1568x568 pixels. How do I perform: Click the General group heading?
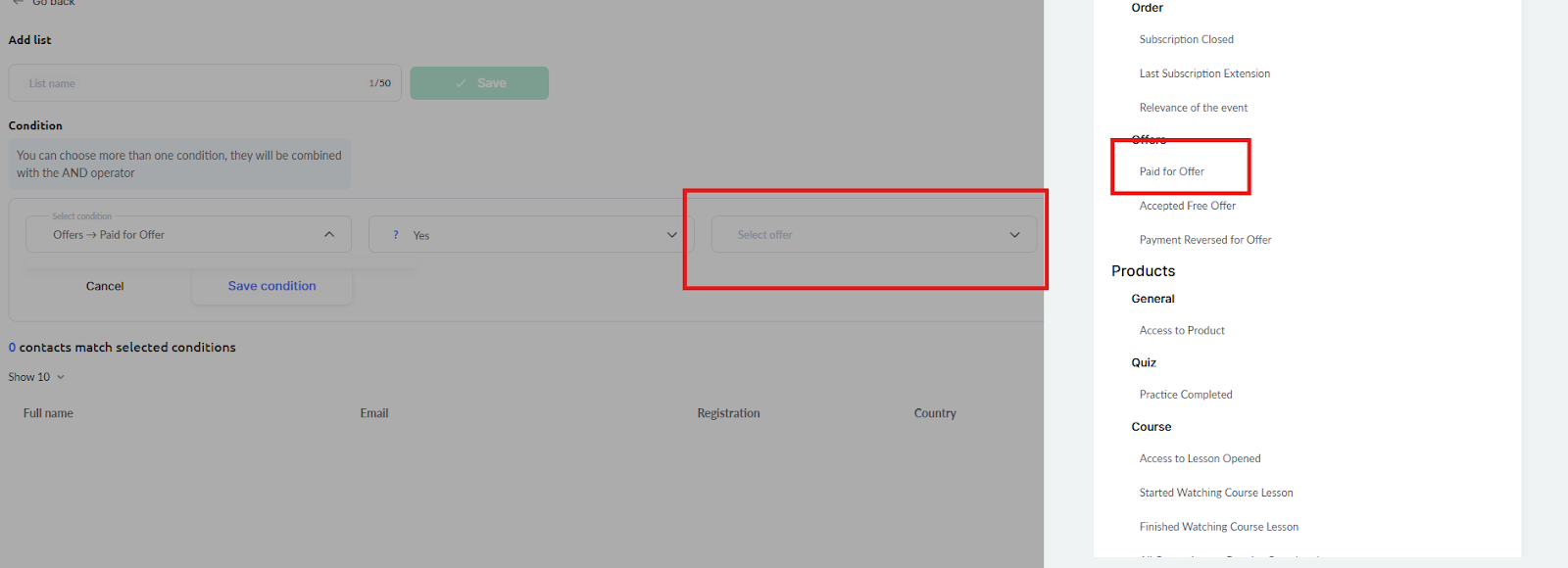point(1152,299)
